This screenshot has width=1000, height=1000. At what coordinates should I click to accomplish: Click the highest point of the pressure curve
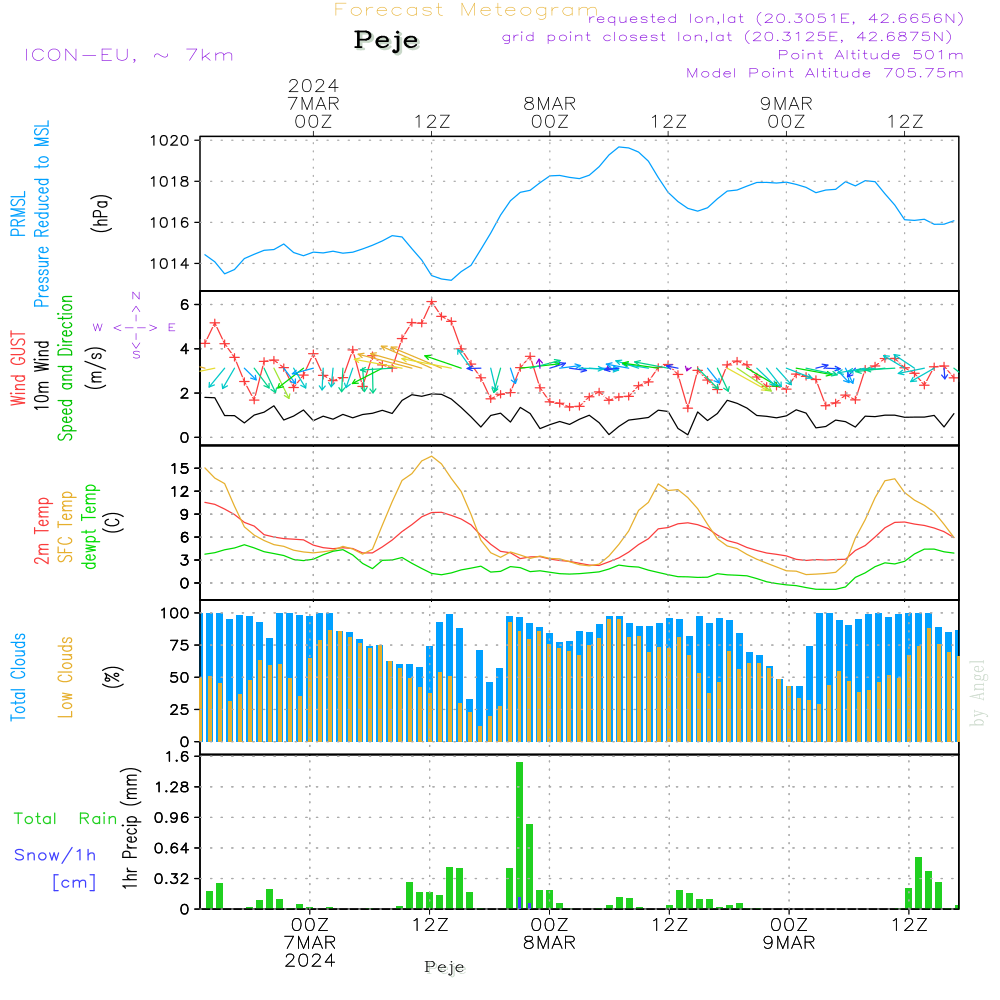point(621,147)
